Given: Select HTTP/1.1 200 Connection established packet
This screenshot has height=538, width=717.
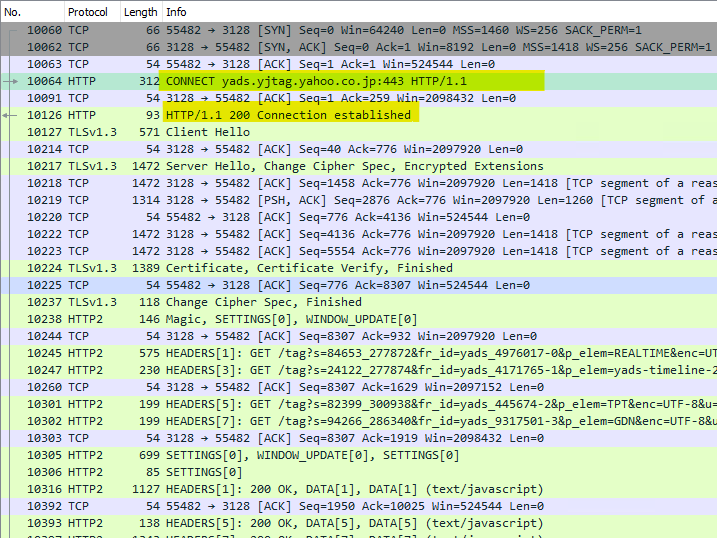Looking at the screenshot, I should [358, 115].
